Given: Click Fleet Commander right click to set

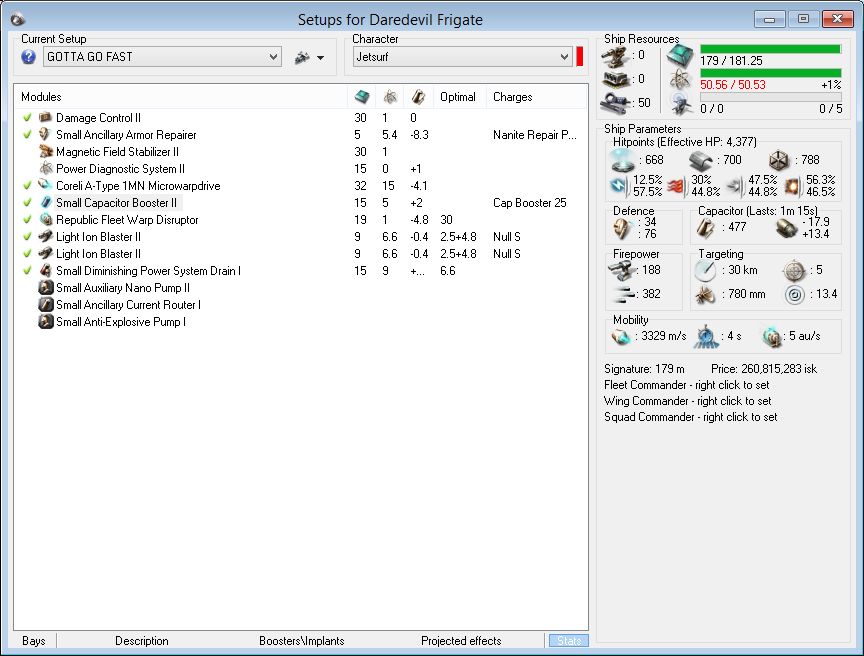Looking at the screenshot, I should click(x=687, y=385).
